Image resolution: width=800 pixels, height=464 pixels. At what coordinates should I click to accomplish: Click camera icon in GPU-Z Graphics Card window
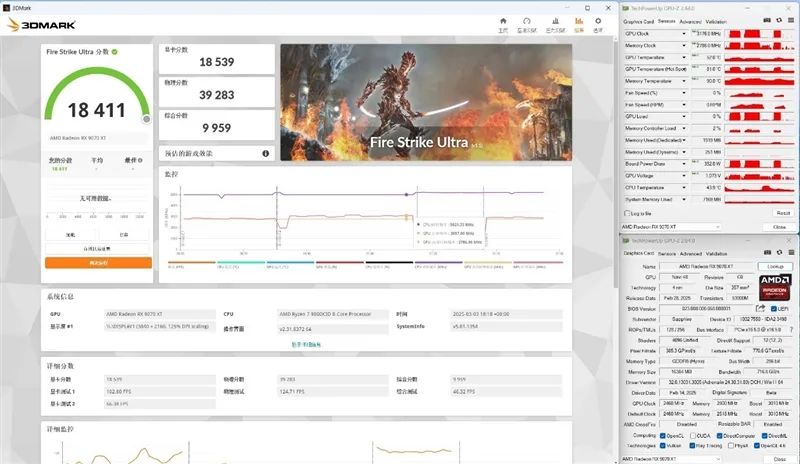767,252
